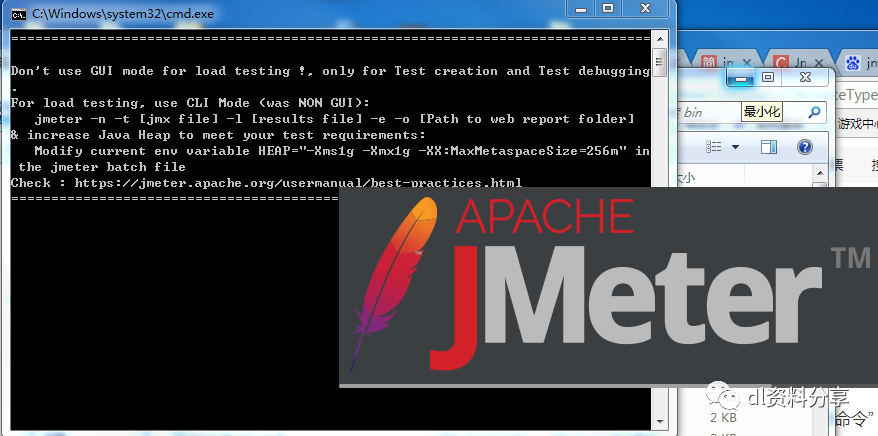Click Explorer file list scrollbar up arrow
Viewport: 878px width, 436px height.
point(820,174)
